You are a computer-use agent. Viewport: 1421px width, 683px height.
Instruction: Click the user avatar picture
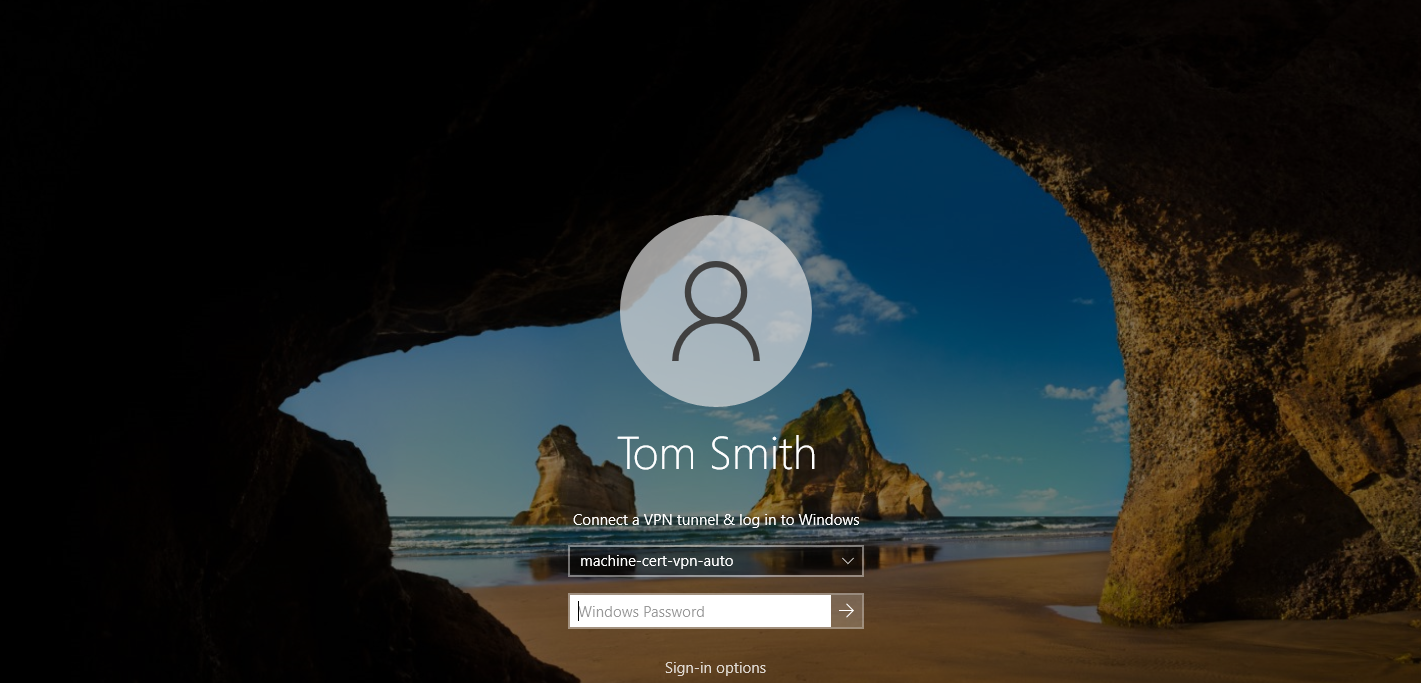(716, 311)
